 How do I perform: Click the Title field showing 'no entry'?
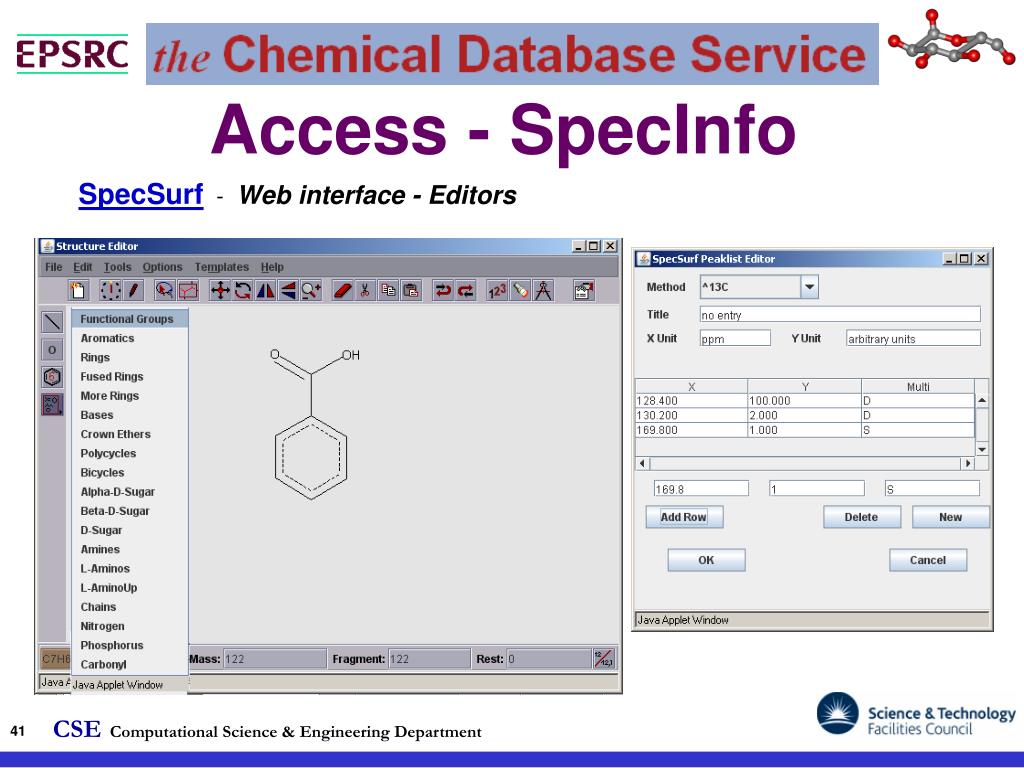coord(840,315)
